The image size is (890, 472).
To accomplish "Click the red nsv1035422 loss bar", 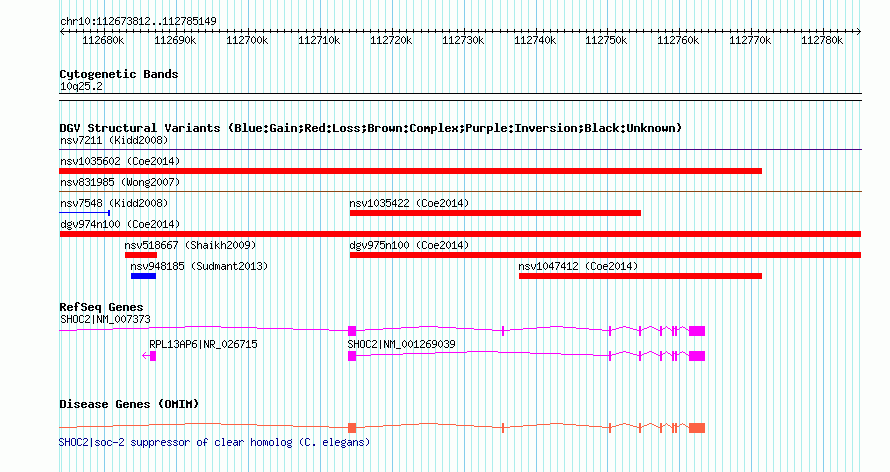I will pos(495,213).
